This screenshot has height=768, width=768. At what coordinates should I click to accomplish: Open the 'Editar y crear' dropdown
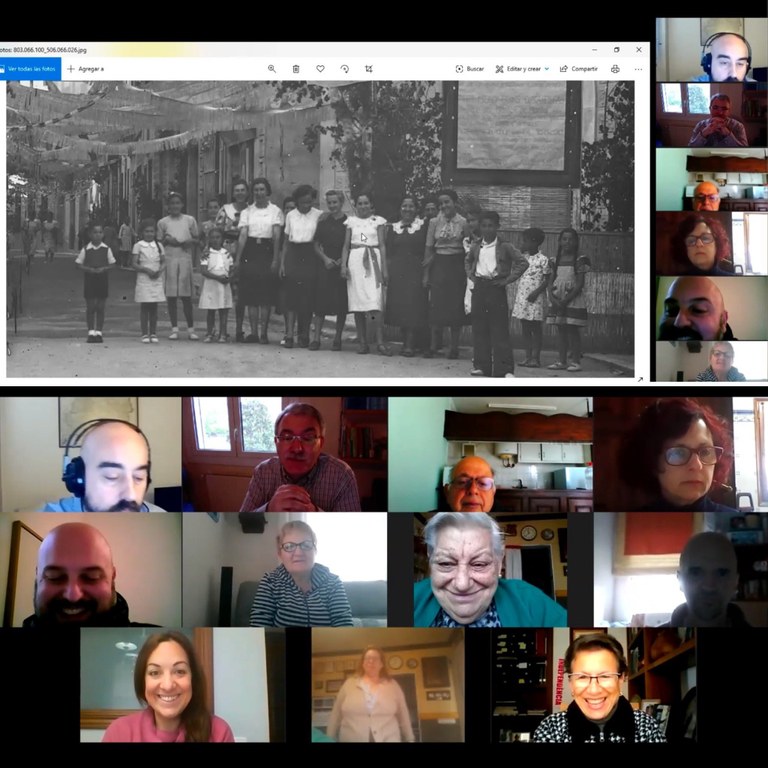pyautogui.click(x=522, y=69)
